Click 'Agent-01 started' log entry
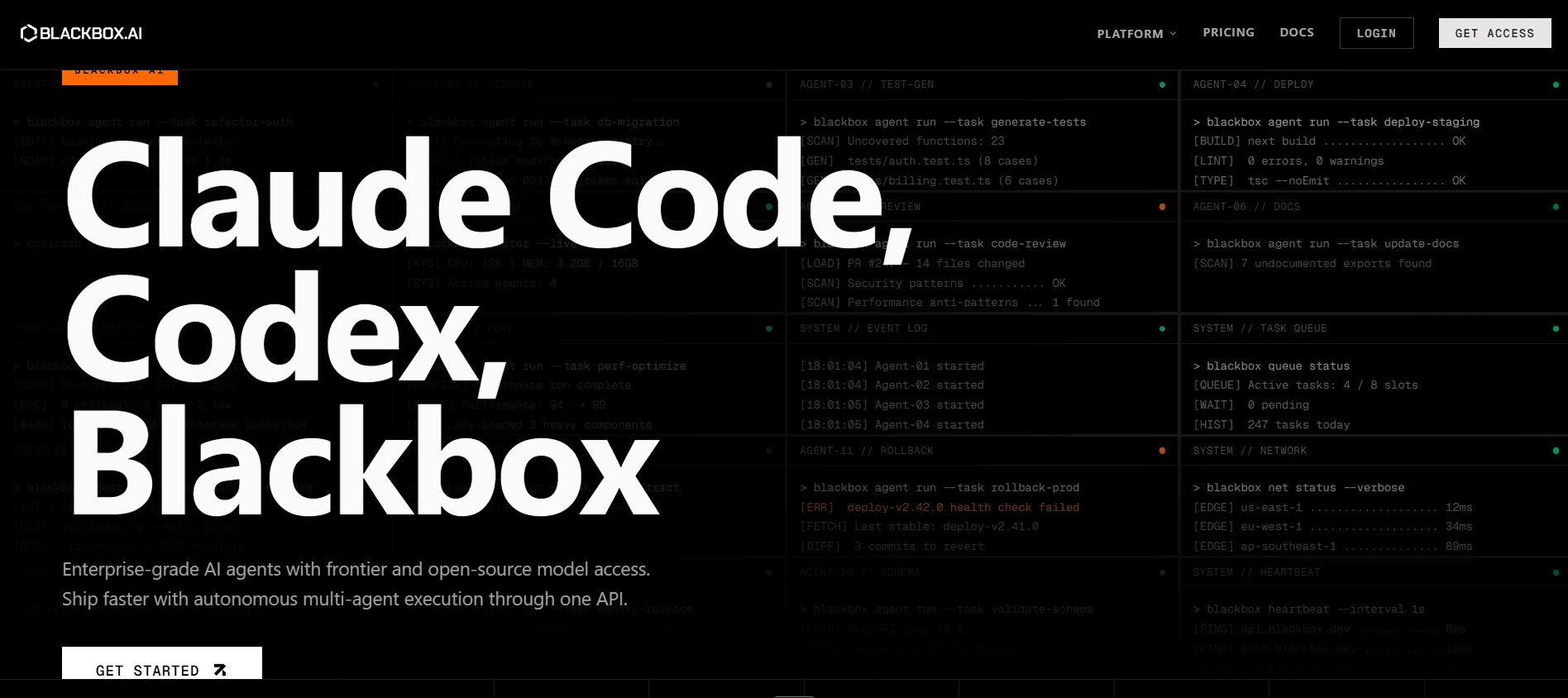This screenshot has height=698, width=1568. (x=892, y=366)
